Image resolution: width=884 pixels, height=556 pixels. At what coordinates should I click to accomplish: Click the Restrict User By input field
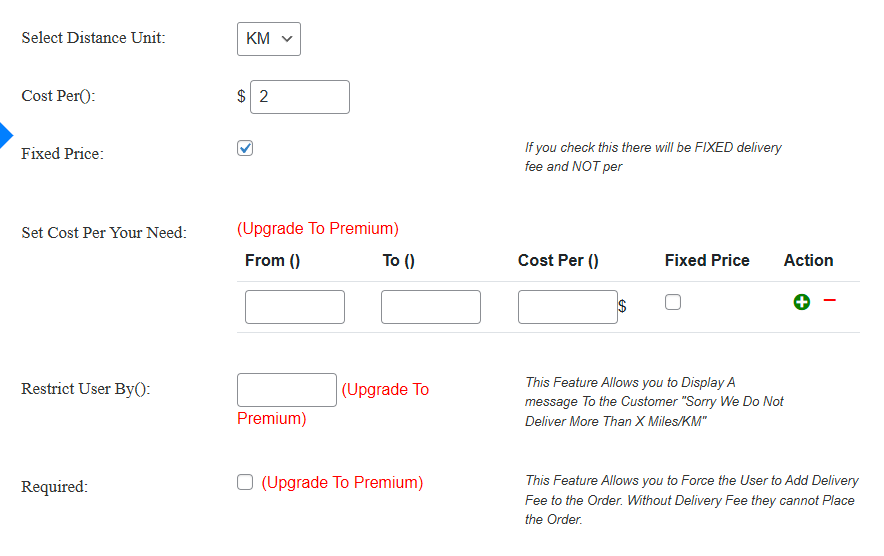(286, 390)
